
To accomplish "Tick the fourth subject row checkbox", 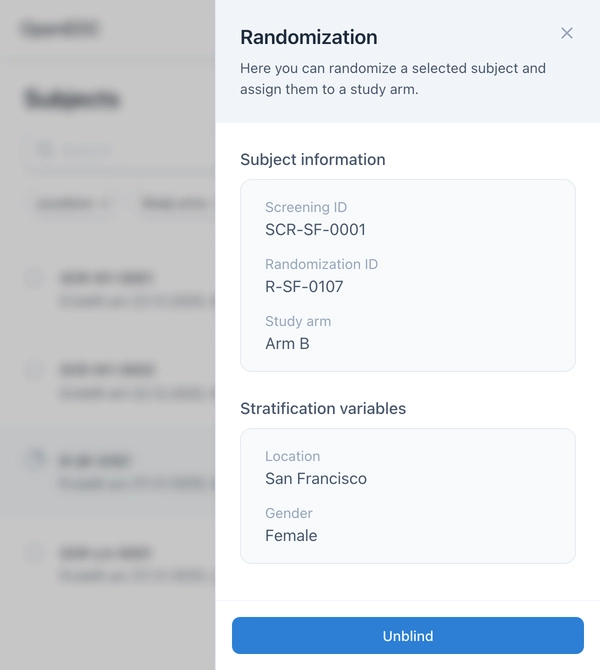I will (35, 552).
